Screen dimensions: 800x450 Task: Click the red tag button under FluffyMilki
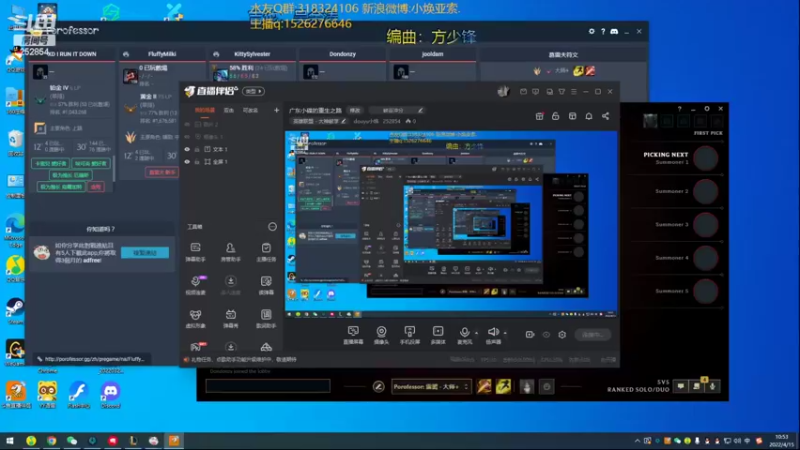162,172
